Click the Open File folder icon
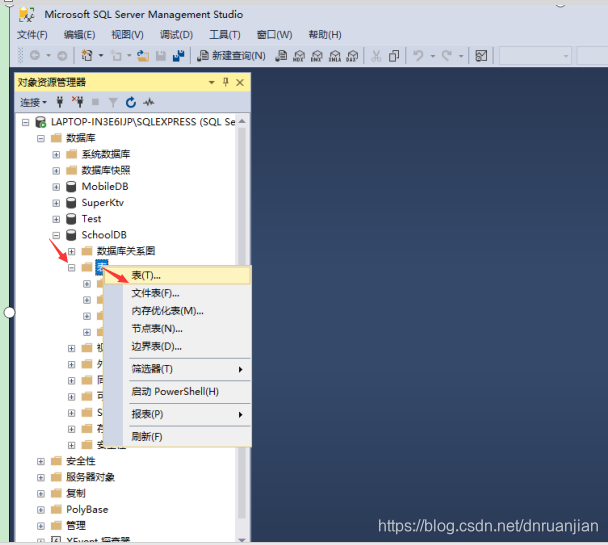The width and height of the screenshot is (608, 545). (143, 56)
